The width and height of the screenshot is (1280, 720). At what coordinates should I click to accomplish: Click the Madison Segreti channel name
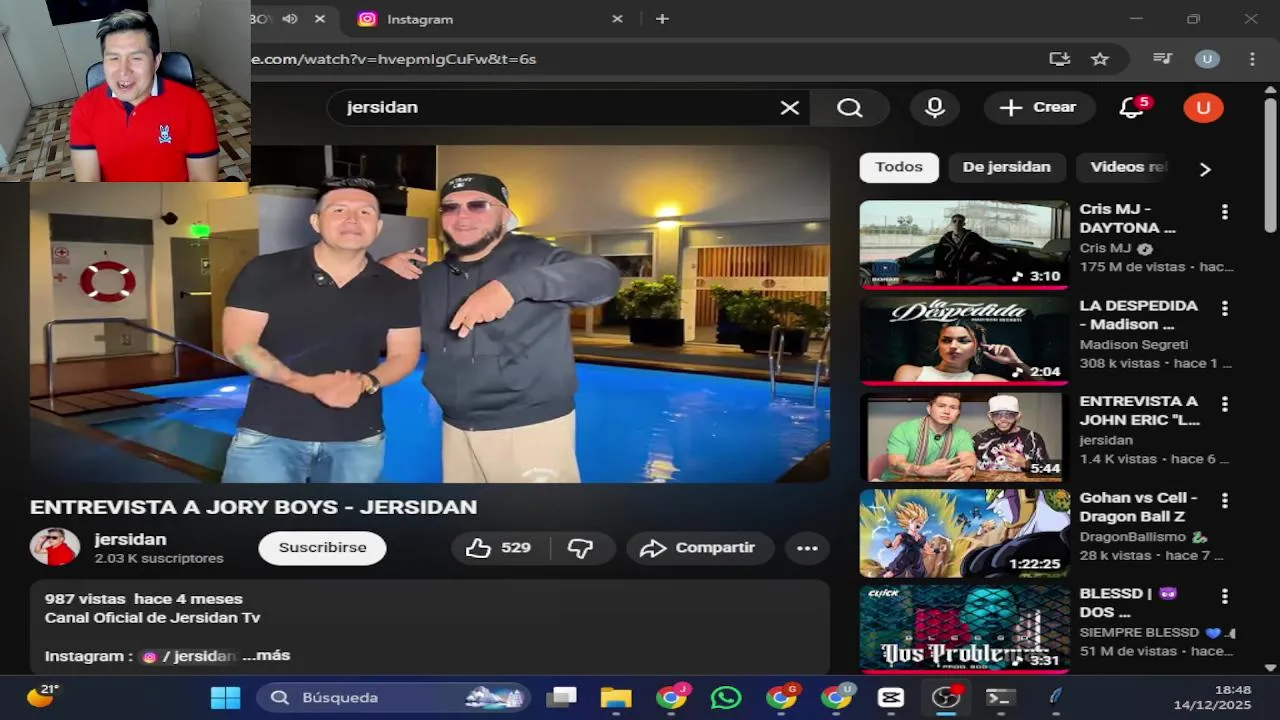tap(1134, 344)
